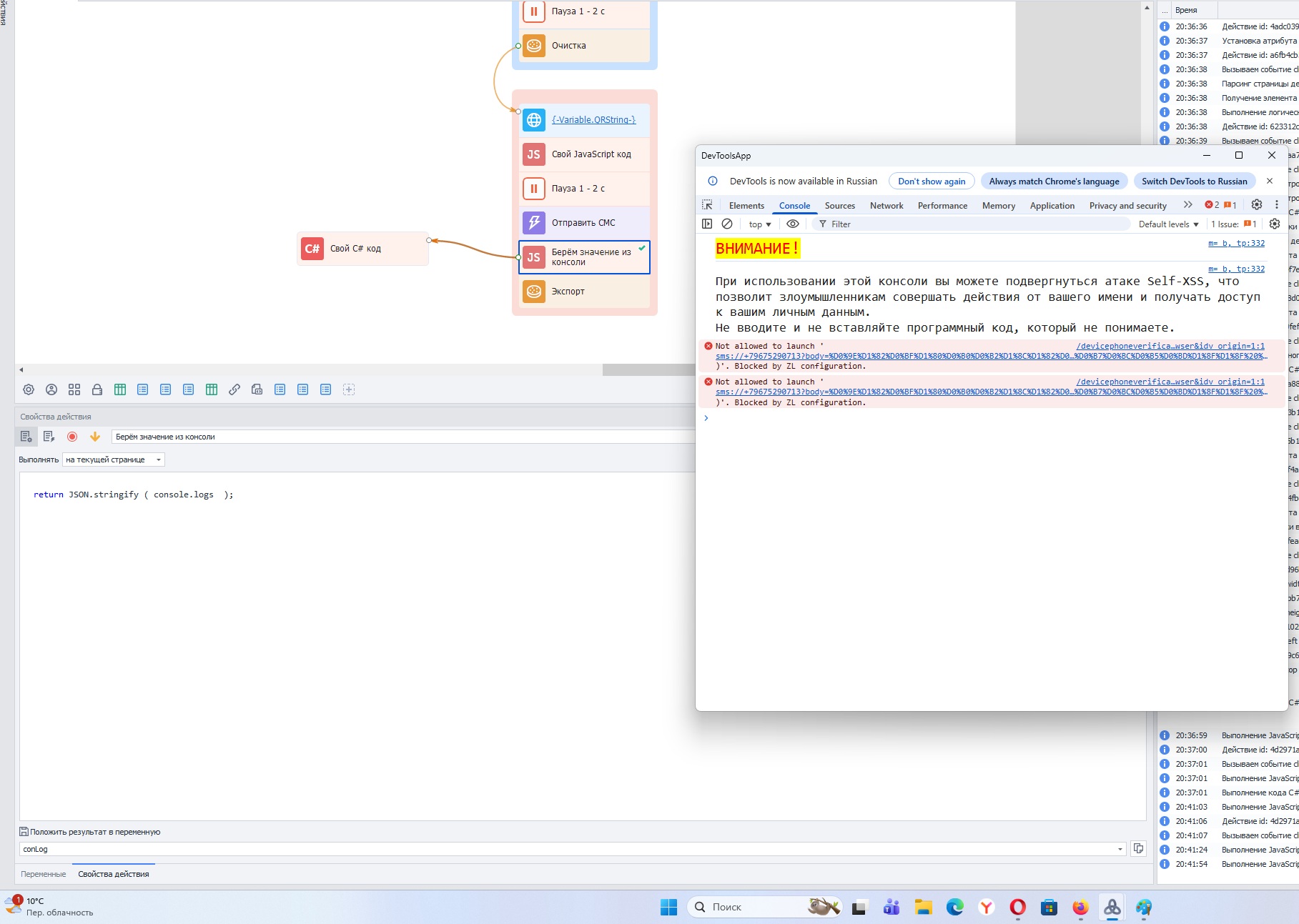This screenshot has width=1299, height=924.
Task: Open DevTools main settings gear
Action: [x=1257, y=205]
